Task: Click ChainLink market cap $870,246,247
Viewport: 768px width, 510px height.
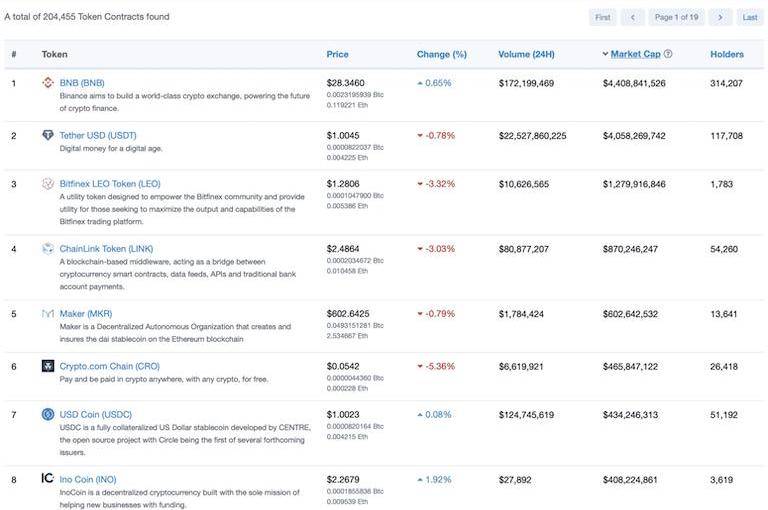Action: (x=630, y=249)
